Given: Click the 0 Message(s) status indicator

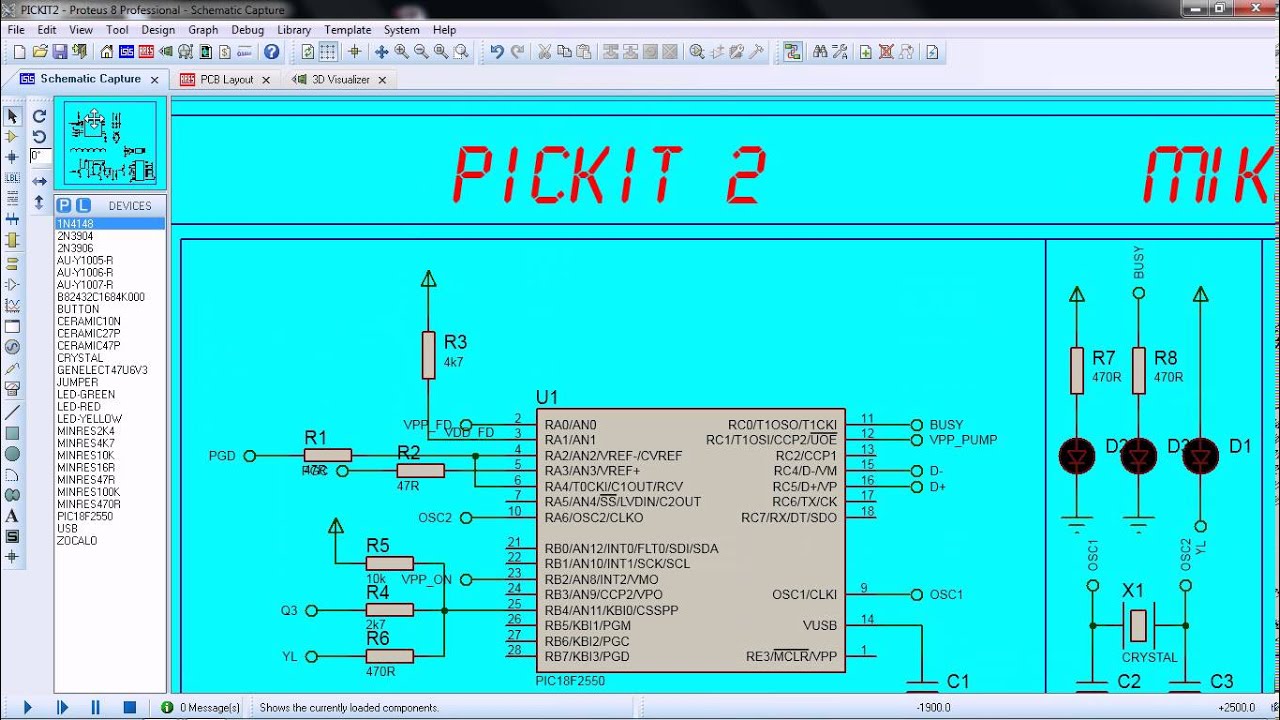Looking at the screenshot, I should click(201, 707).
